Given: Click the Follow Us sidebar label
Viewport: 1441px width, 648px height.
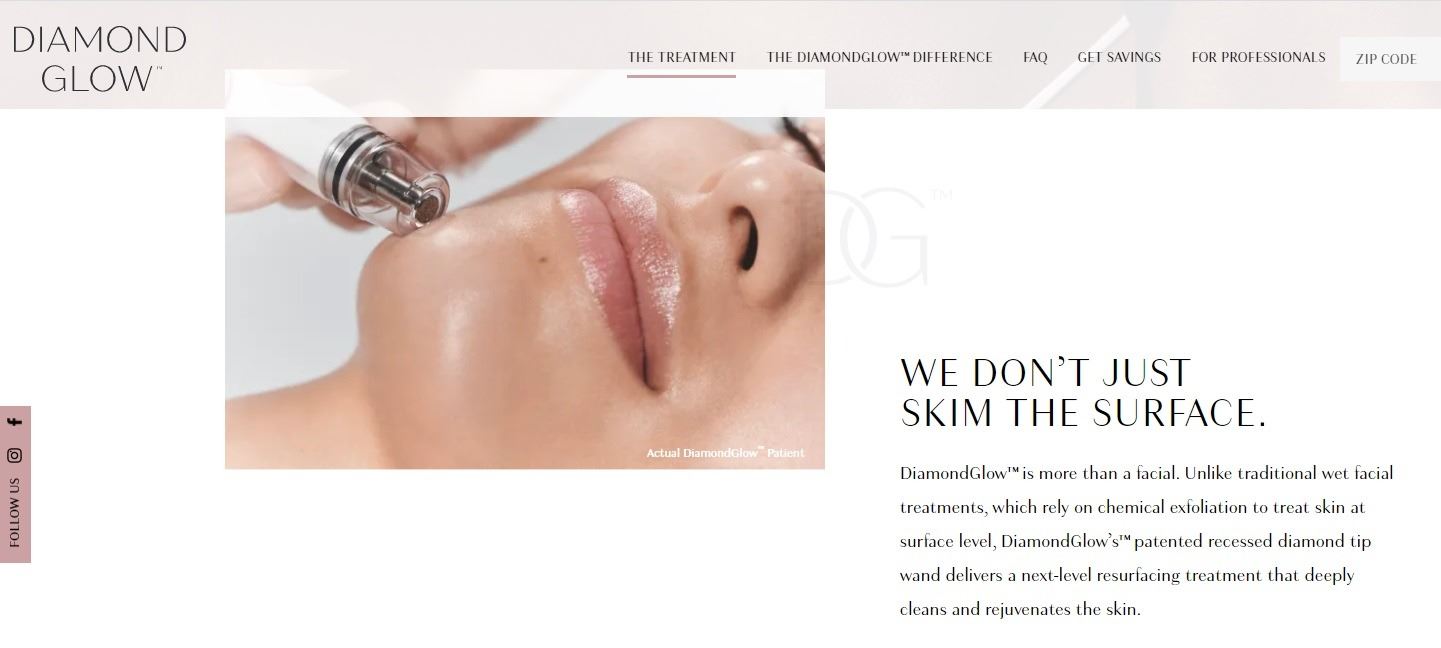Looking at the screenshot, I should [x=15, y=512].
